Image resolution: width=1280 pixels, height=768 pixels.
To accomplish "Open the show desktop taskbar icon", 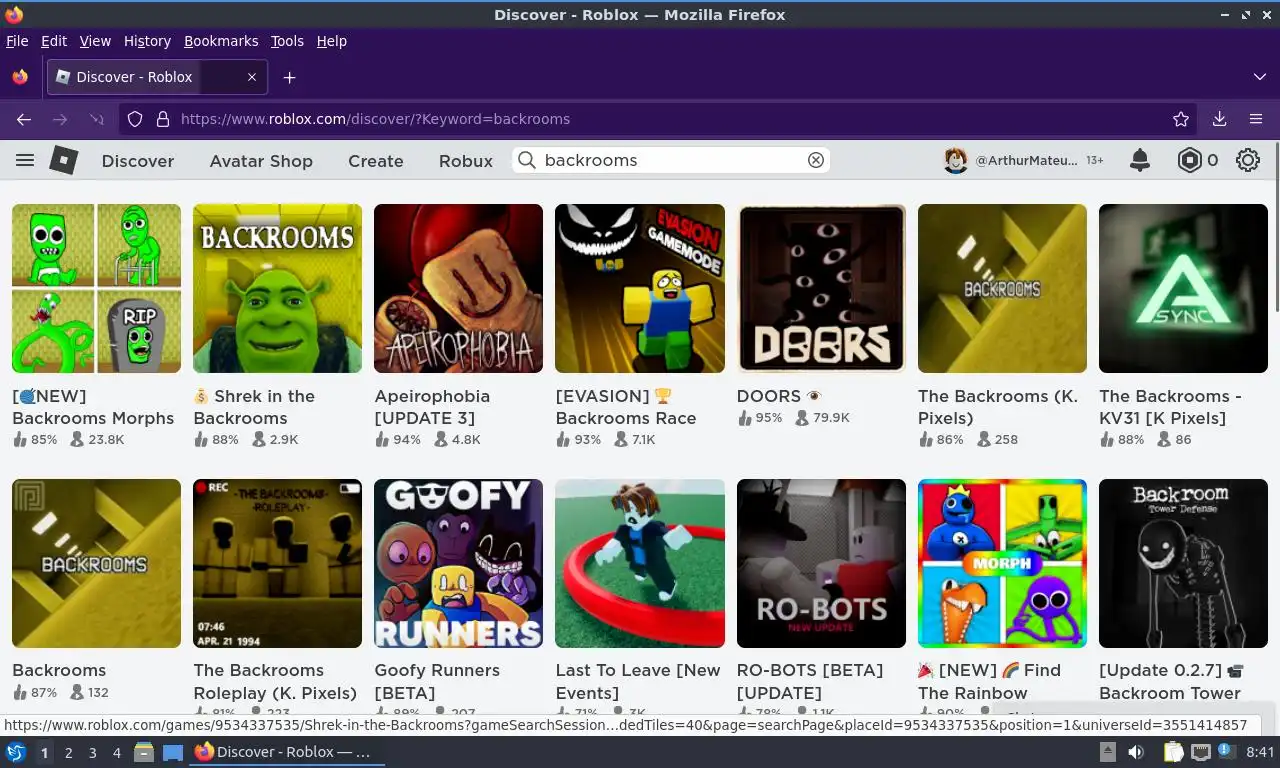I will click(173, 752).
